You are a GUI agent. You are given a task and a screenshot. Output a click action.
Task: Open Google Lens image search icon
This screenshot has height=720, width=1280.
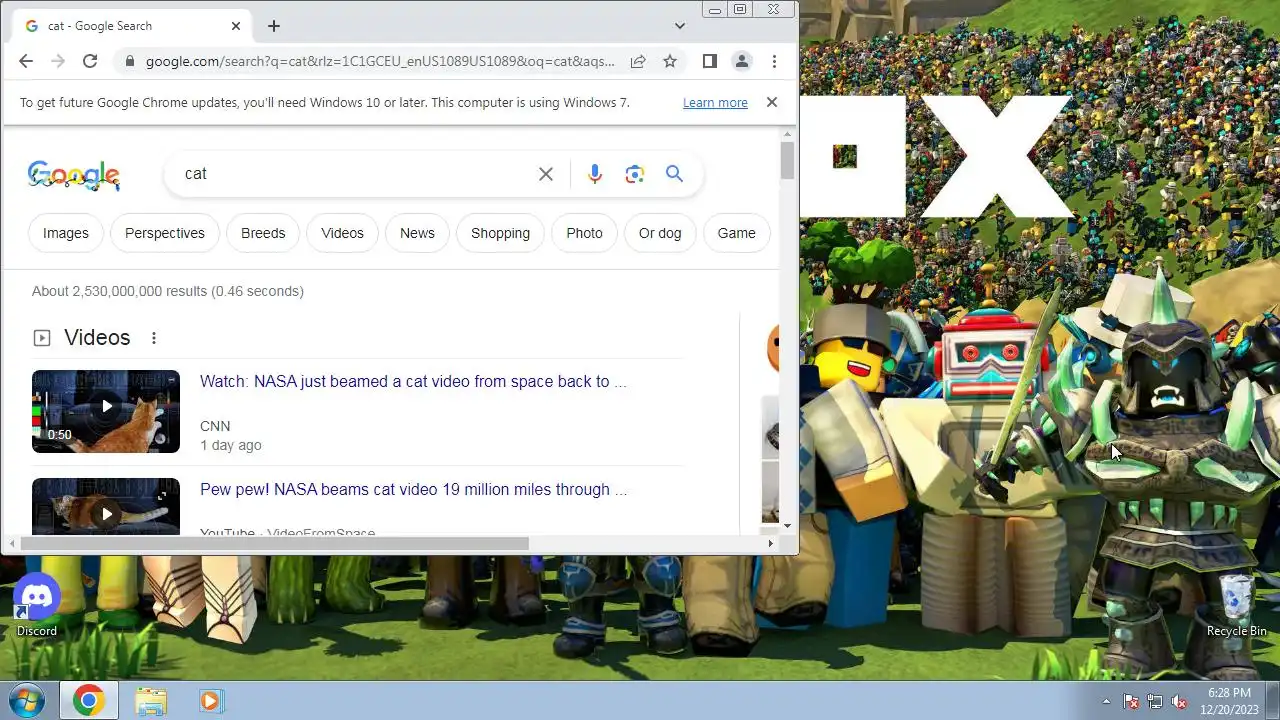pyautogui.click(x=635, y=174)
